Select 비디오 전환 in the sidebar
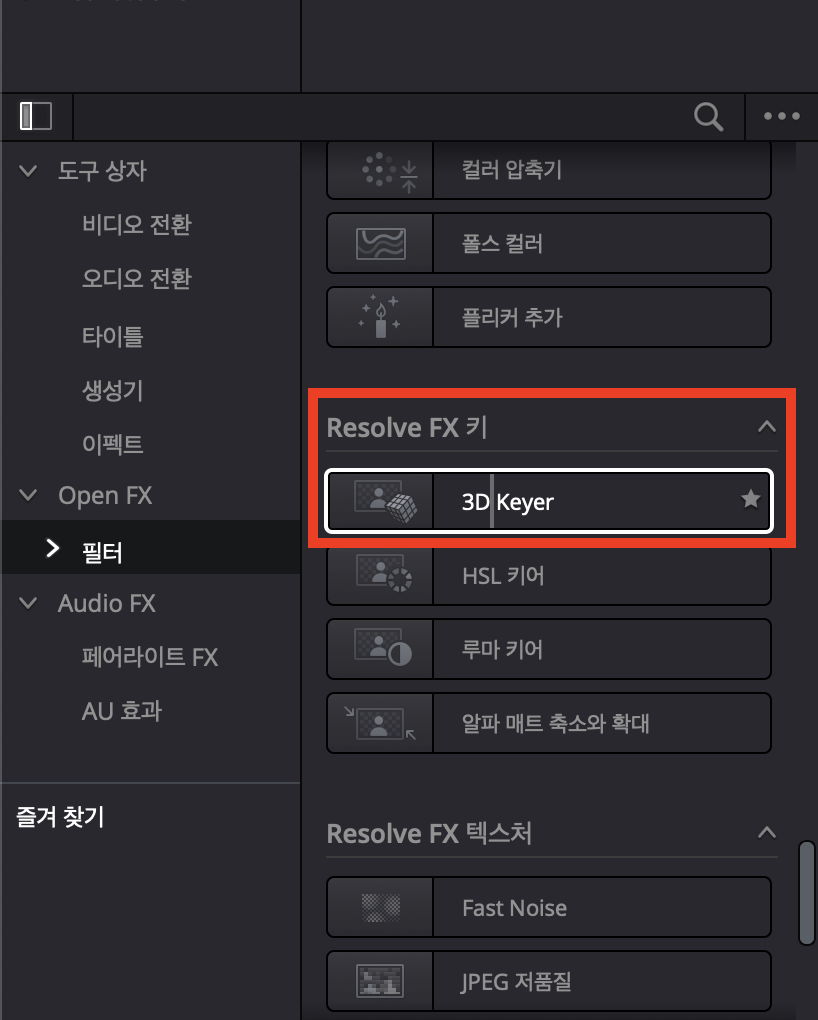 137,224
